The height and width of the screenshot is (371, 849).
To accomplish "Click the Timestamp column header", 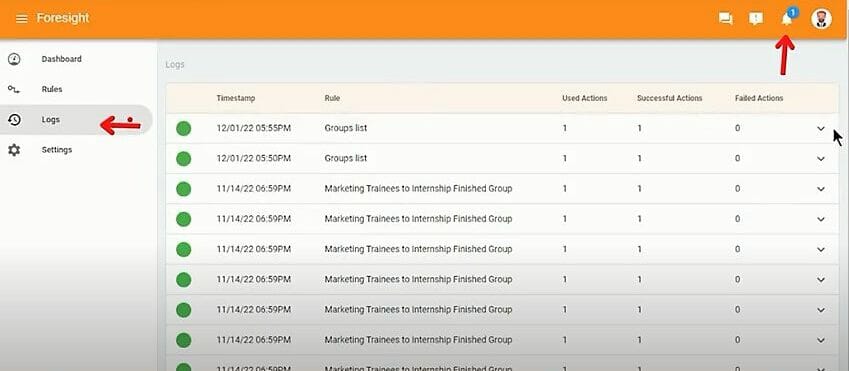I will [x=236, y=98].
